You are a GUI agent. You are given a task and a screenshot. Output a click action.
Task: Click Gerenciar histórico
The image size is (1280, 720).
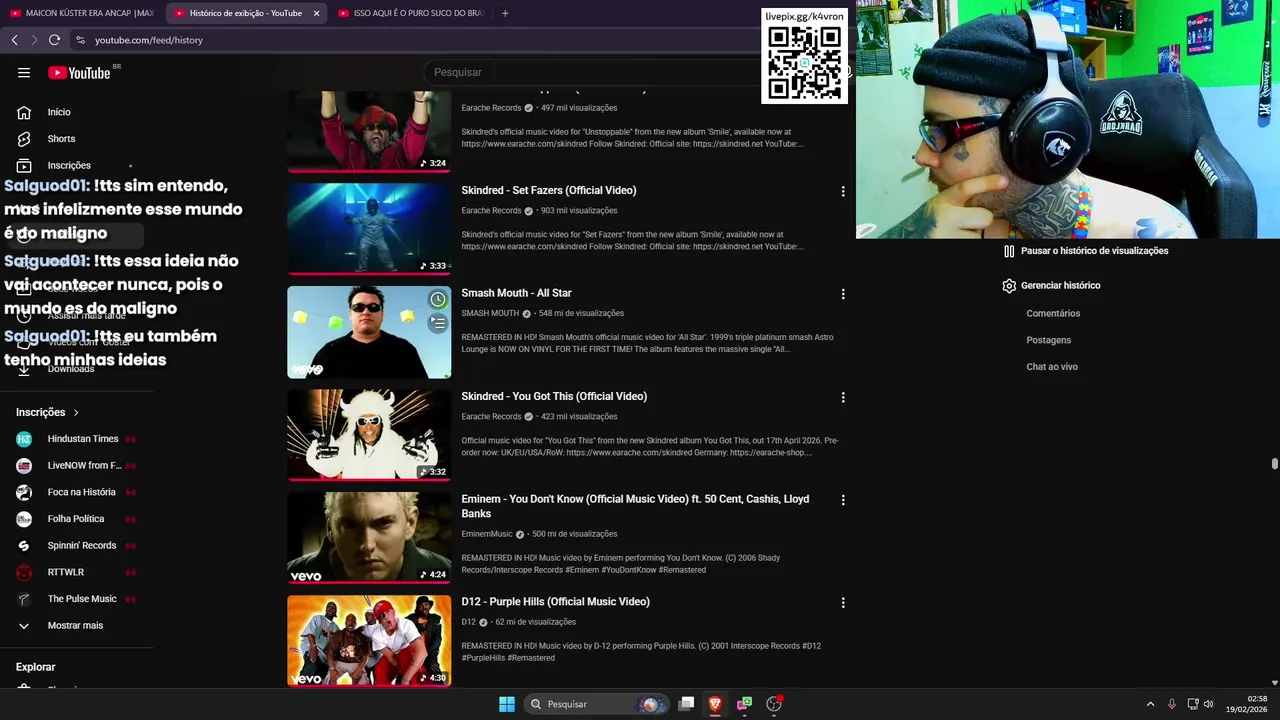click(x=1060, y=286)
